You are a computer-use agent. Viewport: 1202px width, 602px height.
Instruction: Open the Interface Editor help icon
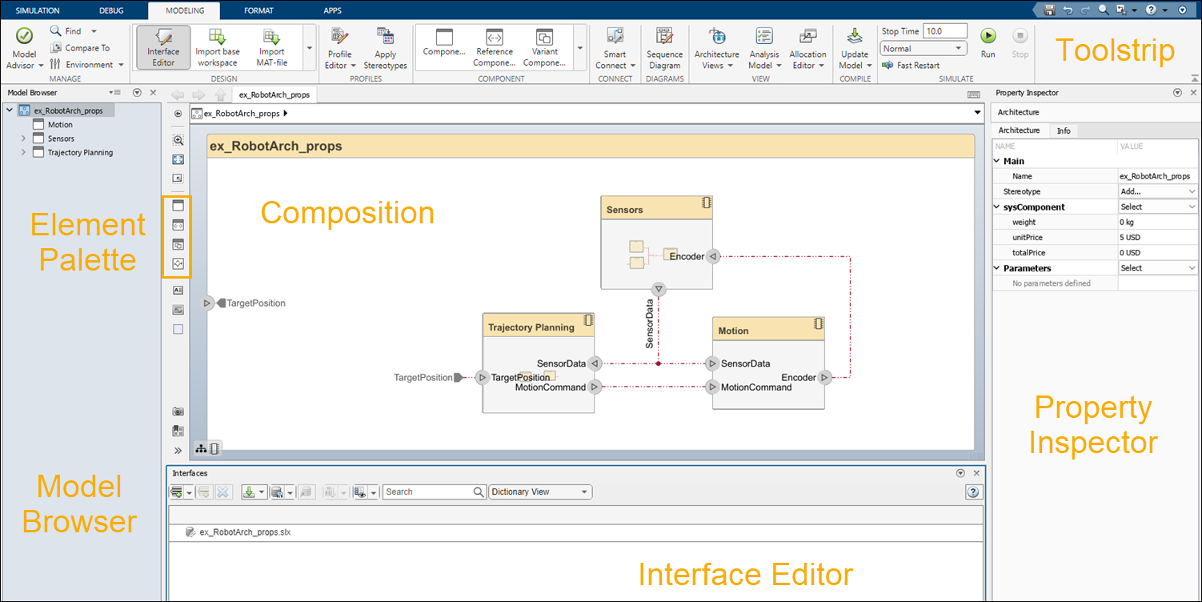pos(973,492)
